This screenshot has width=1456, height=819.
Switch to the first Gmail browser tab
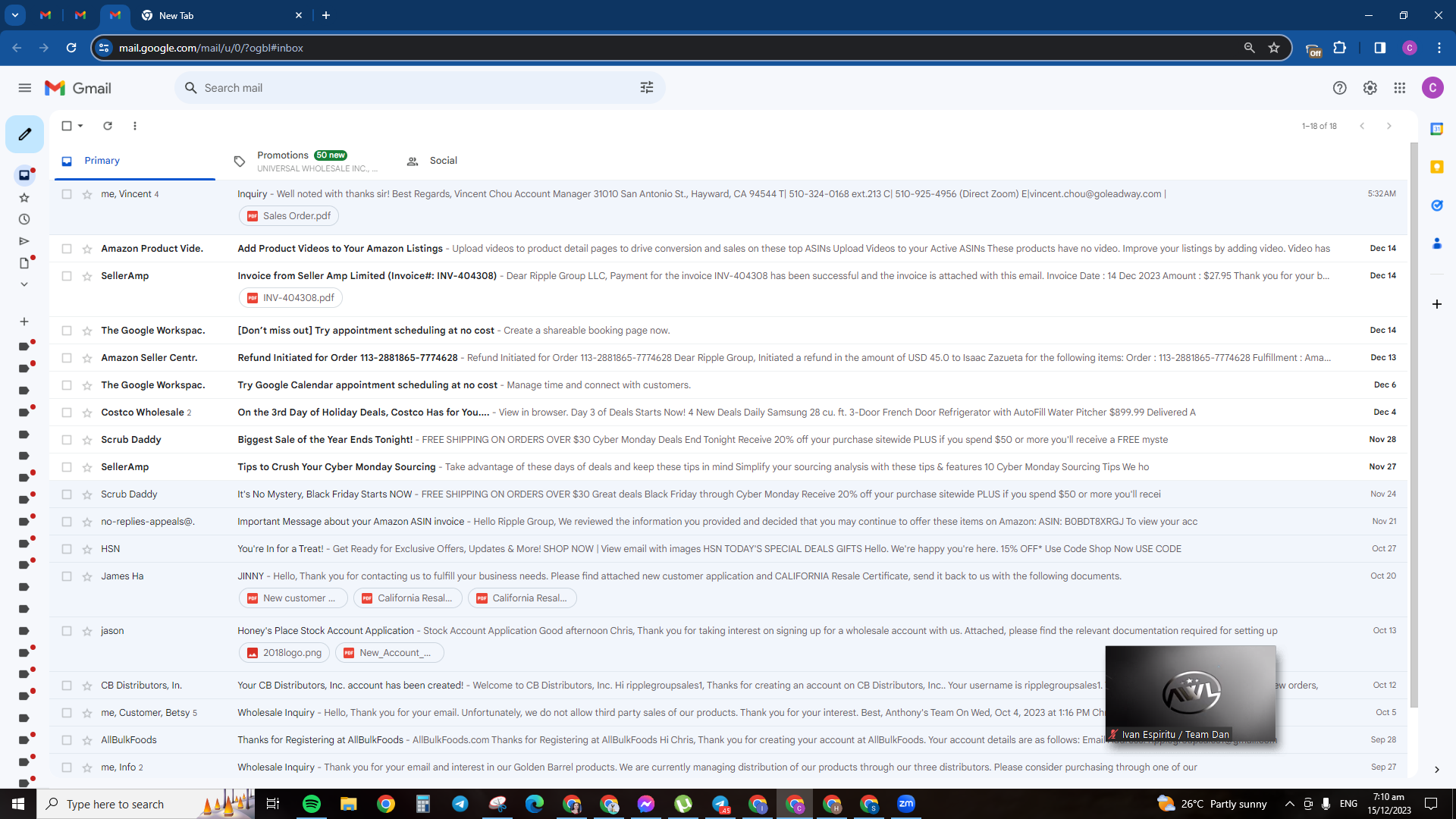pyautogui.click(x=45, y=15)
